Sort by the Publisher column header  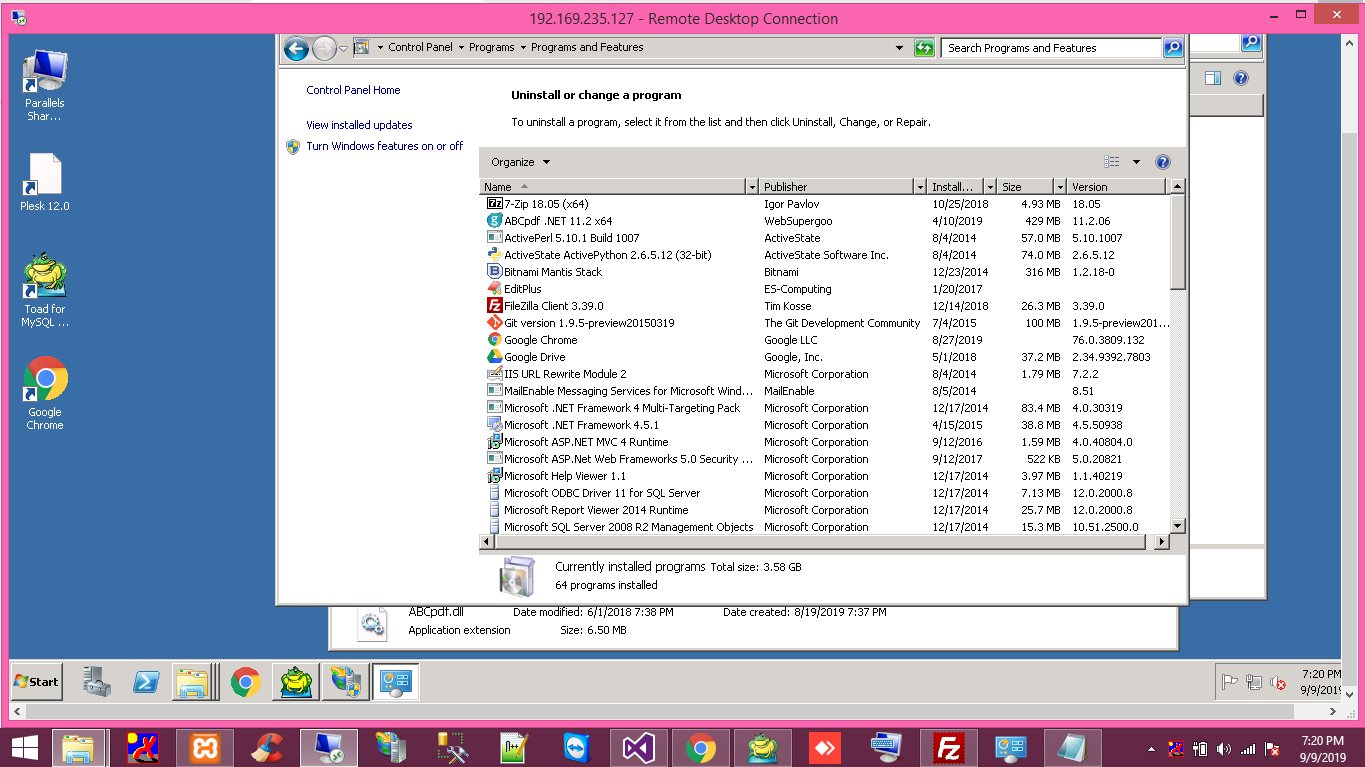[x=837, y=187]
